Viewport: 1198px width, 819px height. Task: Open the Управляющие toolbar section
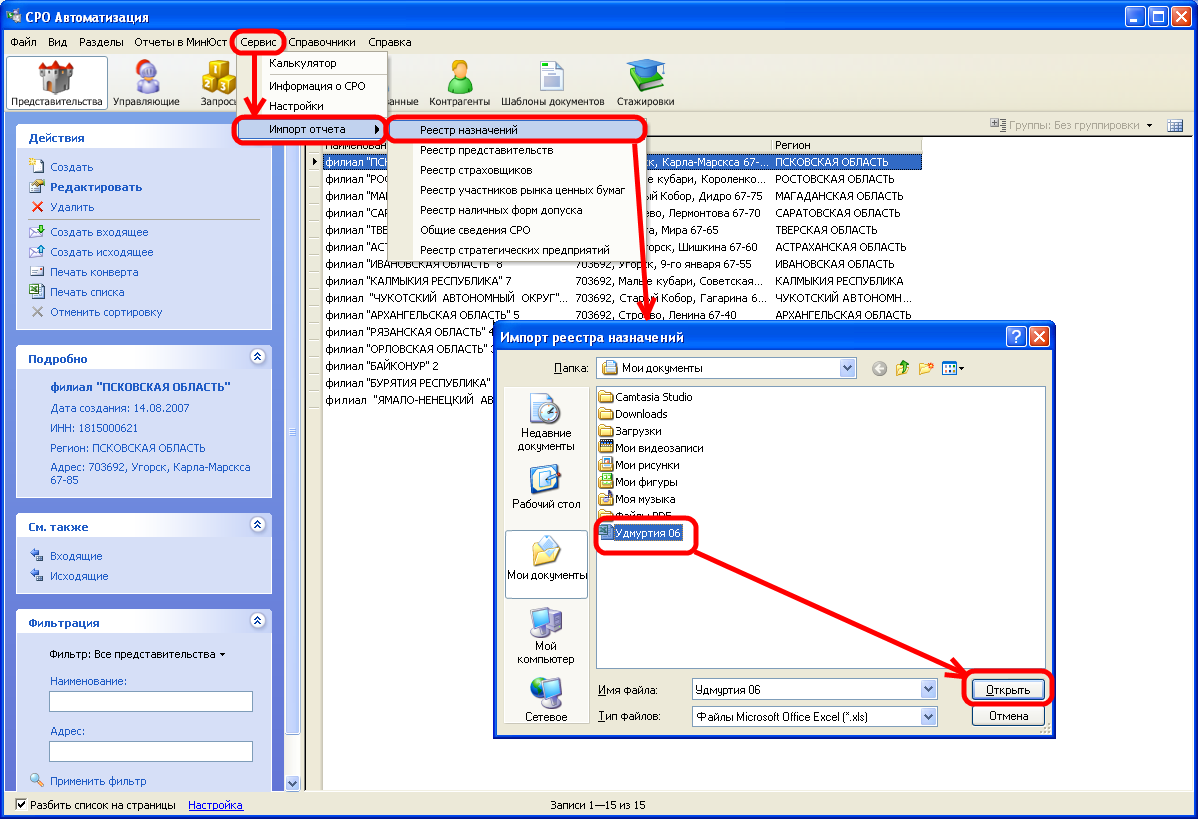point(146,83)
